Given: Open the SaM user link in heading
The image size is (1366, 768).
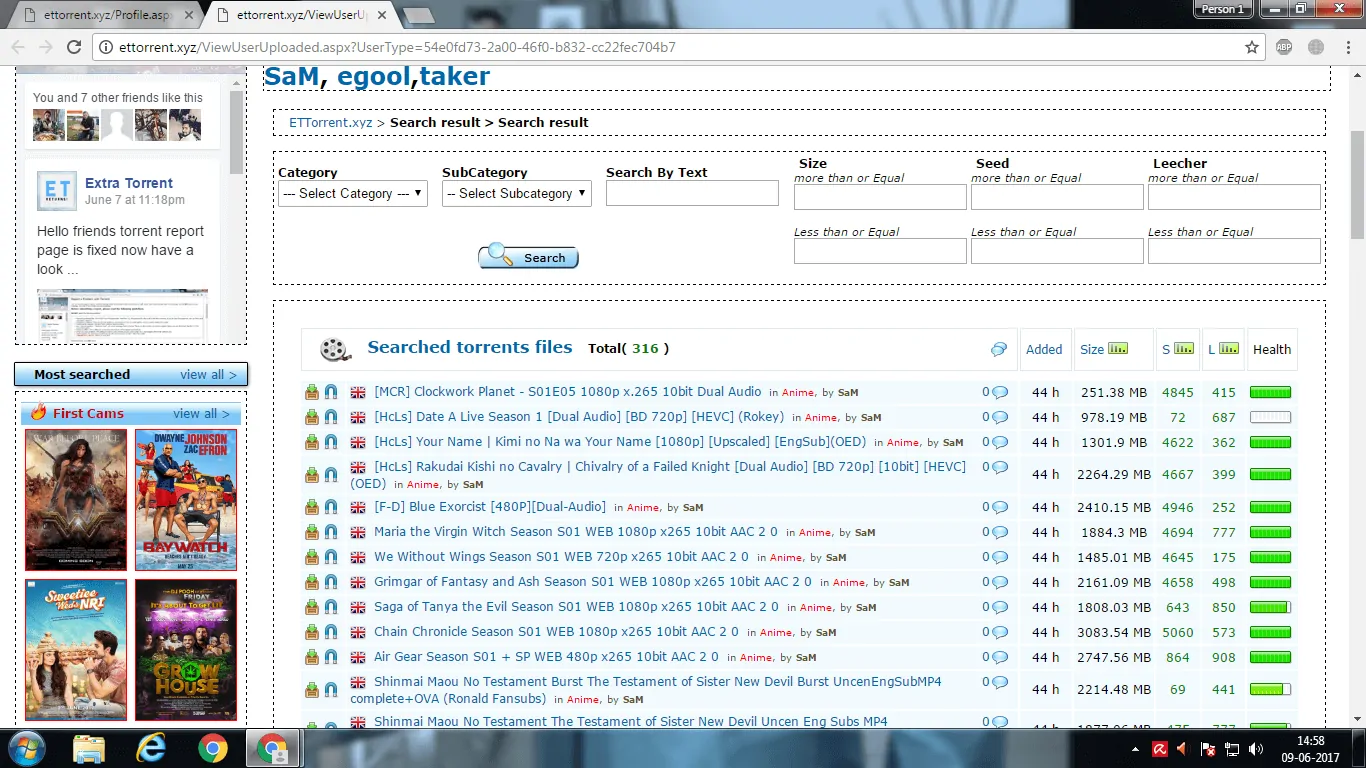Looking at the screenshot, I should point(291,77).
